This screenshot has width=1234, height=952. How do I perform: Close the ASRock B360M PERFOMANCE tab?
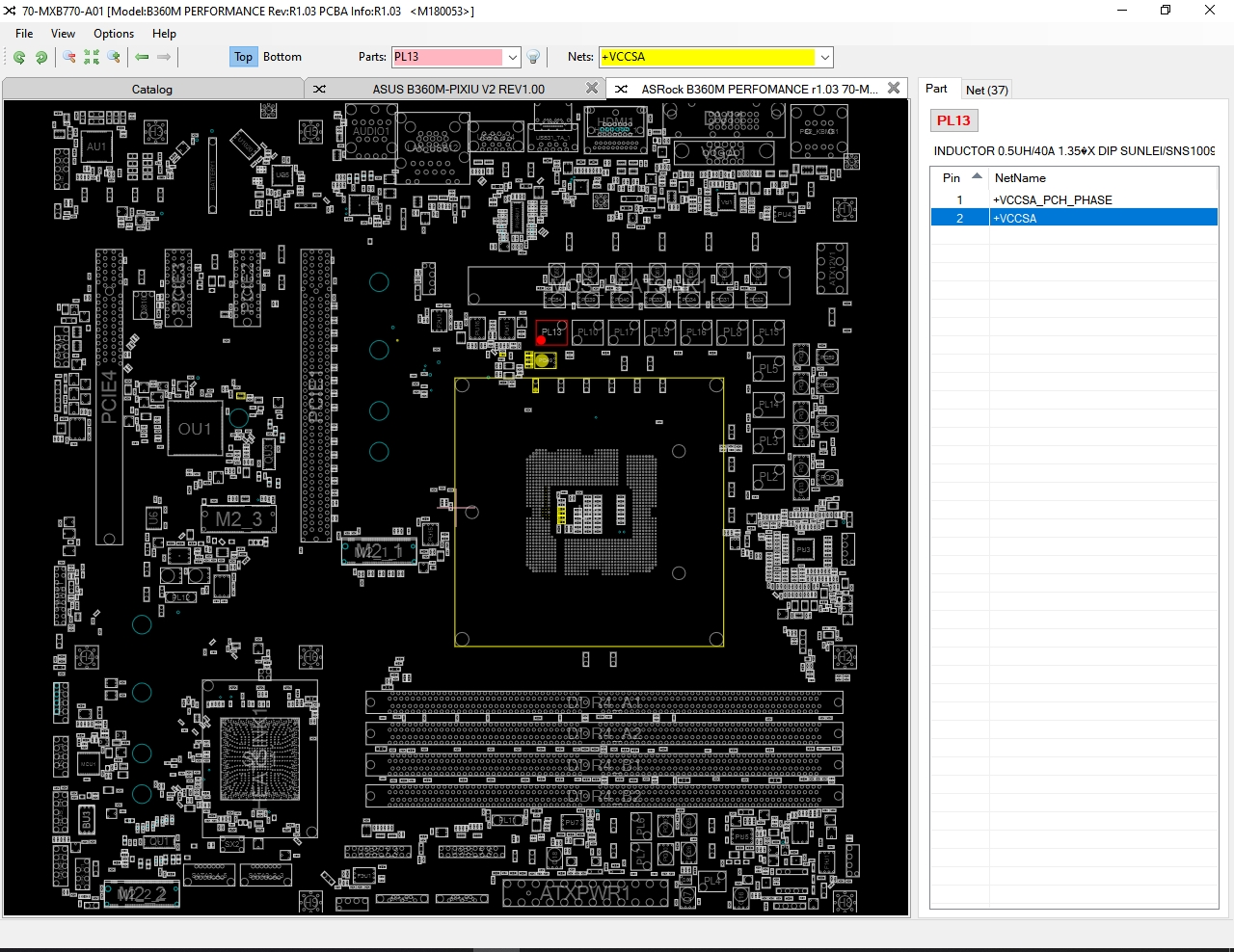894,88
